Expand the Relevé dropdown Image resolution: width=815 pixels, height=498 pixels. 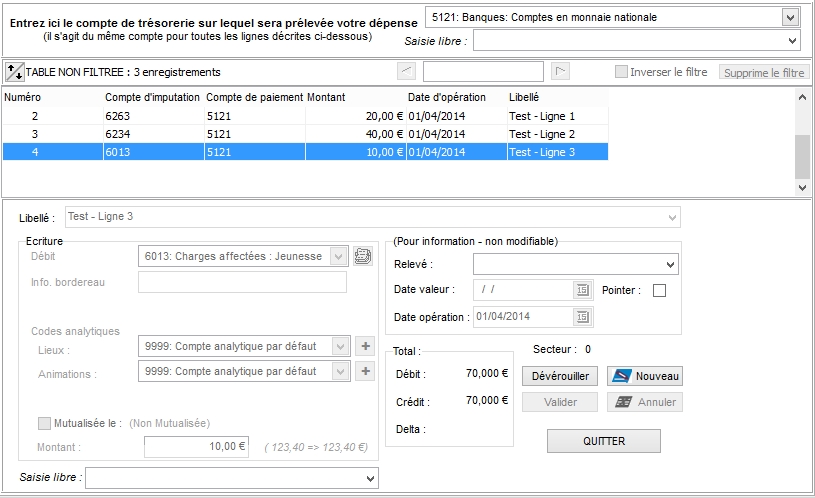coord(670,264)
